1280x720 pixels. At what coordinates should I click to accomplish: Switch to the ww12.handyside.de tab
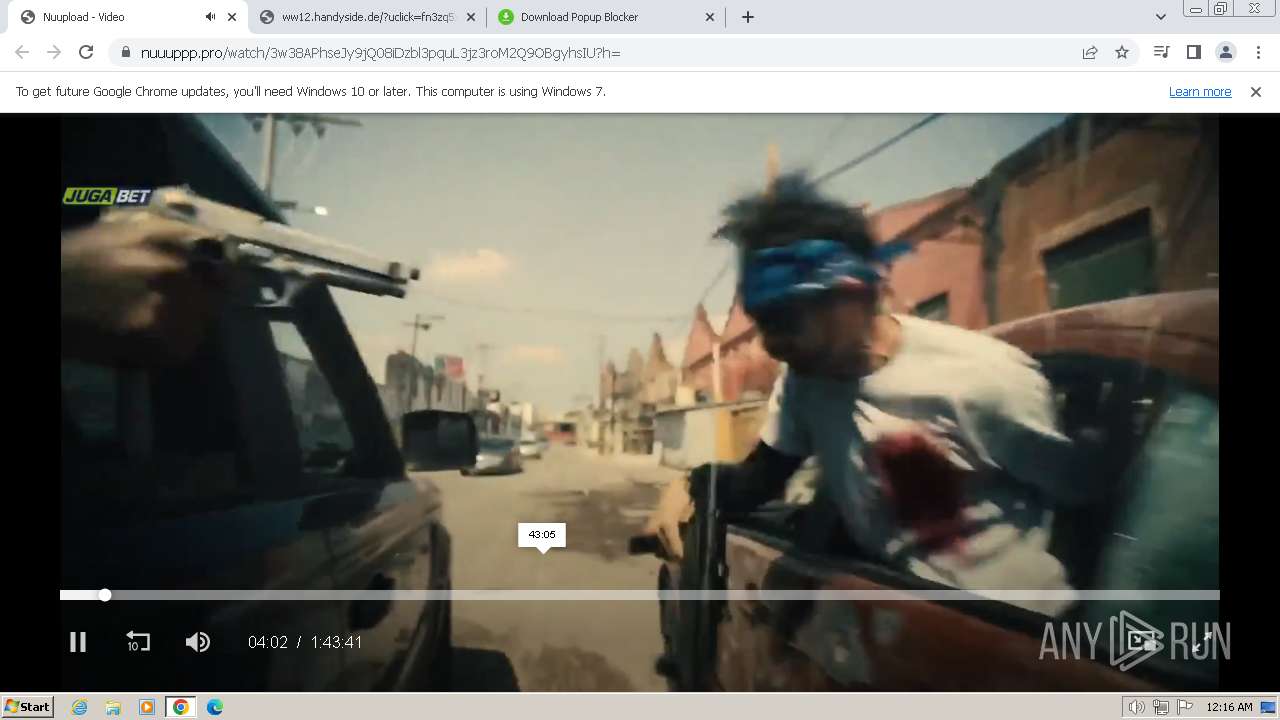[367, 17]
